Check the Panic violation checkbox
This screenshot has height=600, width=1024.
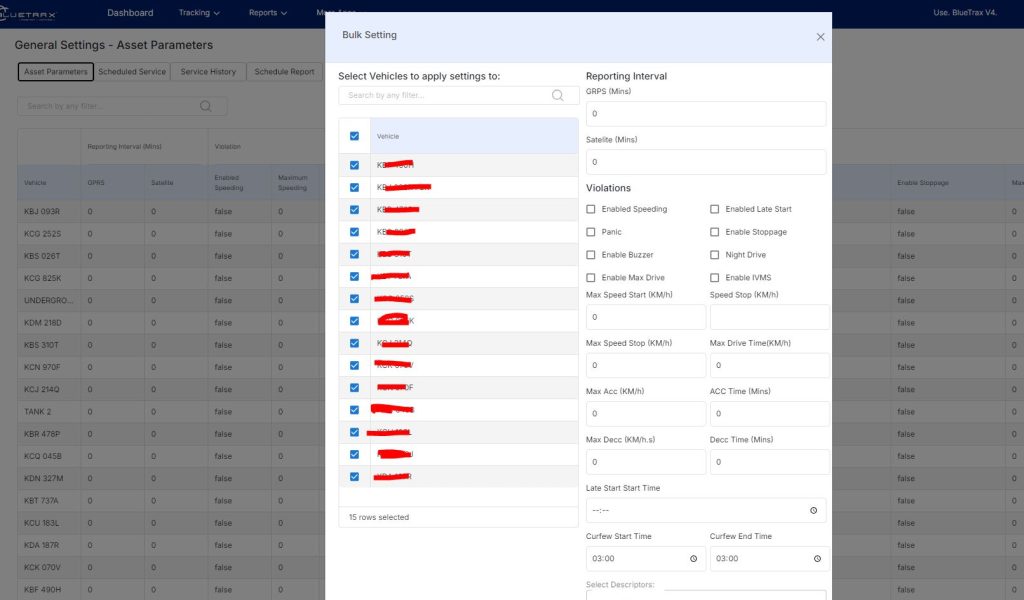[591, 232]
